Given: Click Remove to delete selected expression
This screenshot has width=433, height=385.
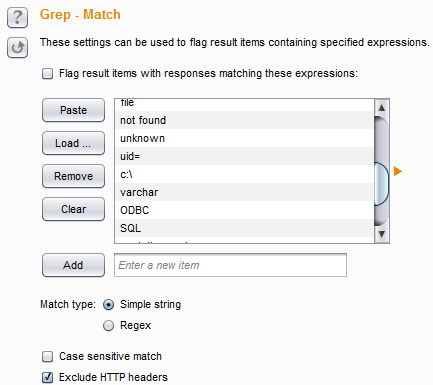Looking at the screenshot, I should pyautogui.click(x=73, y=176).
